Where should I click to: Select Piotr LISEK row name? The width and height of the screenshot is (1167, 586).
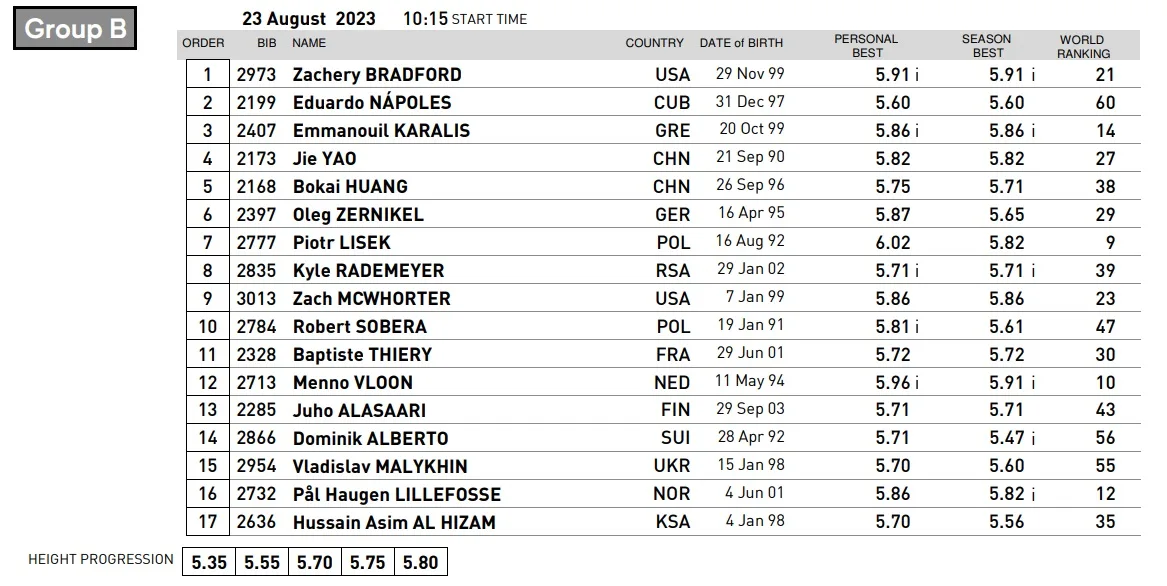coord(341,242)
